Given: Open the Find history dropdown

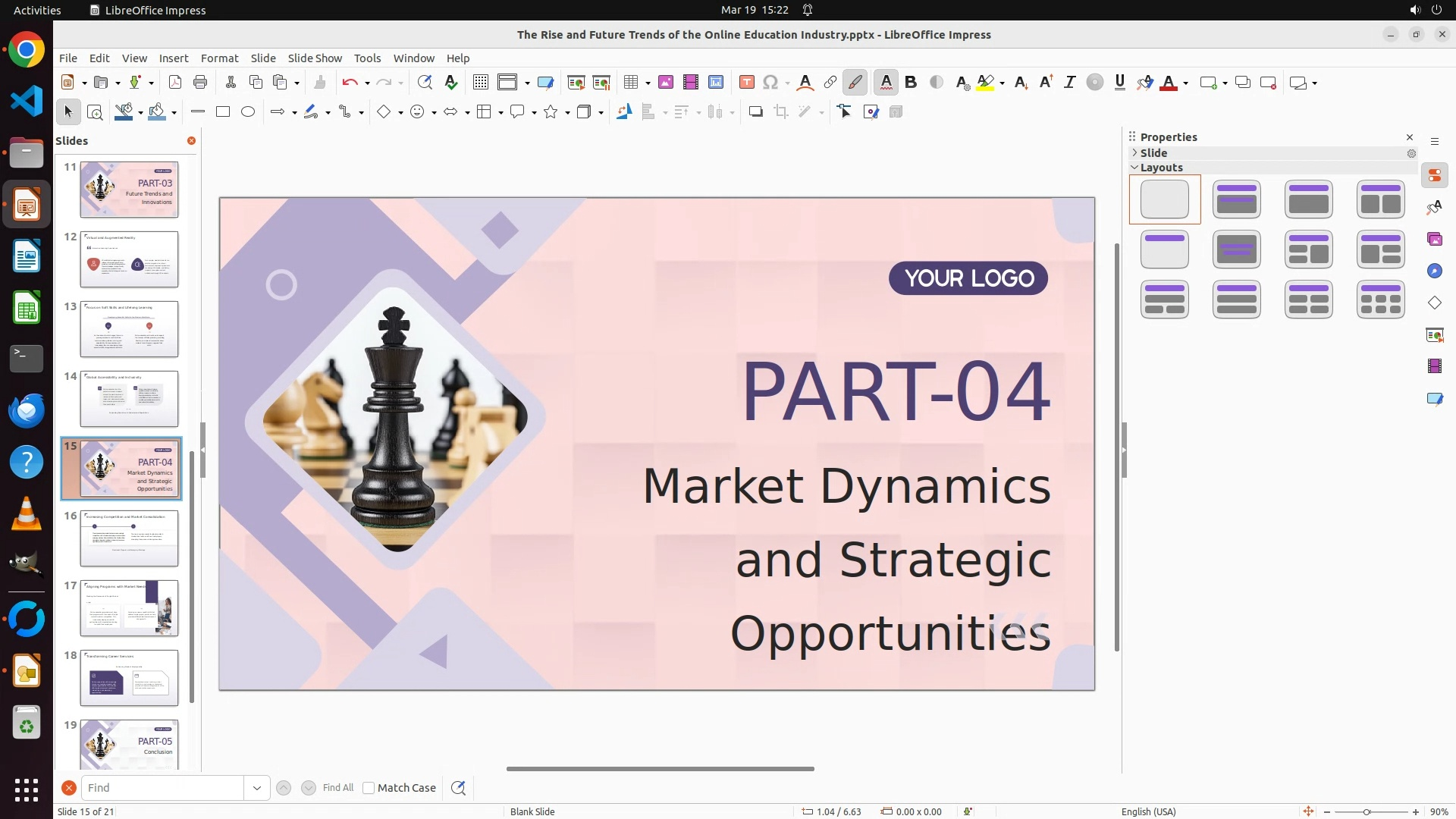Looking at the screenshot, I should pyautogui.click(x=257, y=788).
